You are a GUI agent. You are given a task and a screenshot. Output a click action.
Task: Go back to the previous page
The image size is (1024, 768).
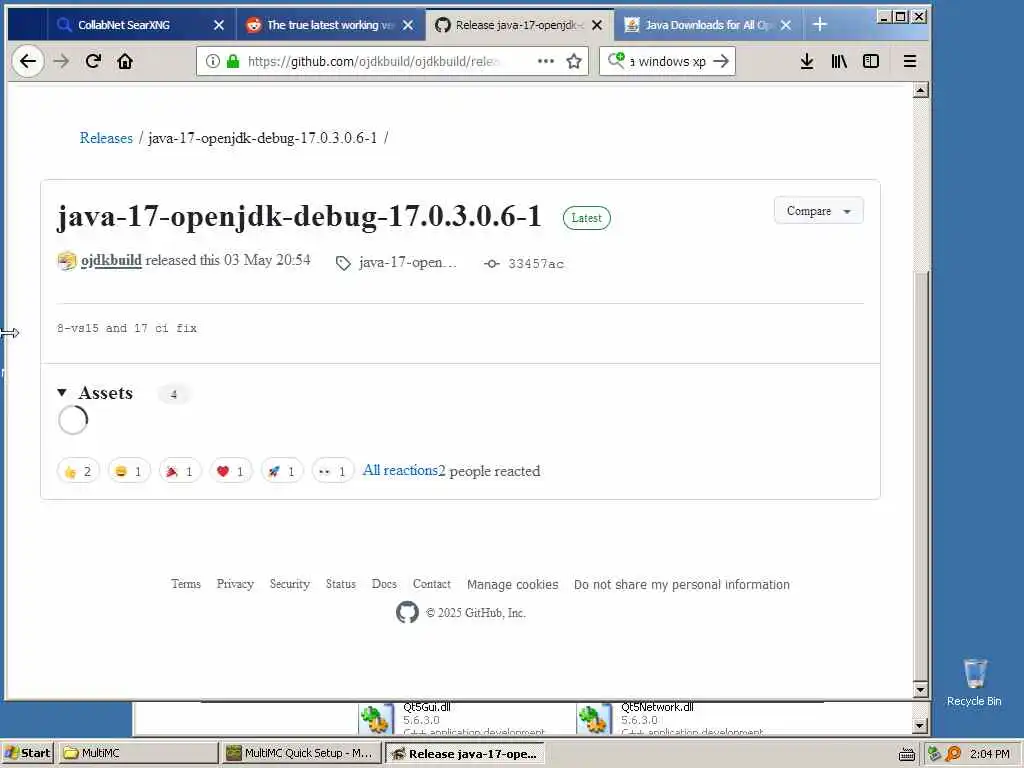point(27,61)
